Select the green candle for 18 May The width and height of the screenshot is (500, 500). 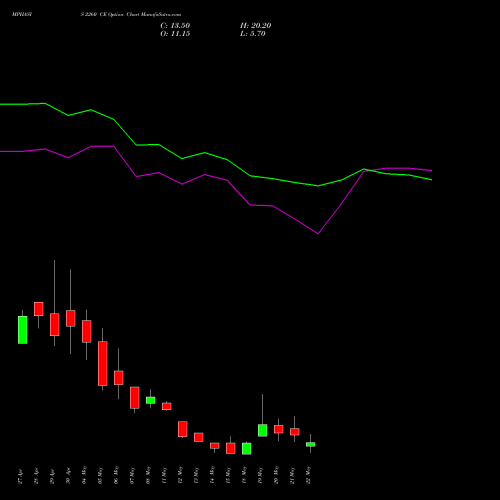tap(247, 449)
